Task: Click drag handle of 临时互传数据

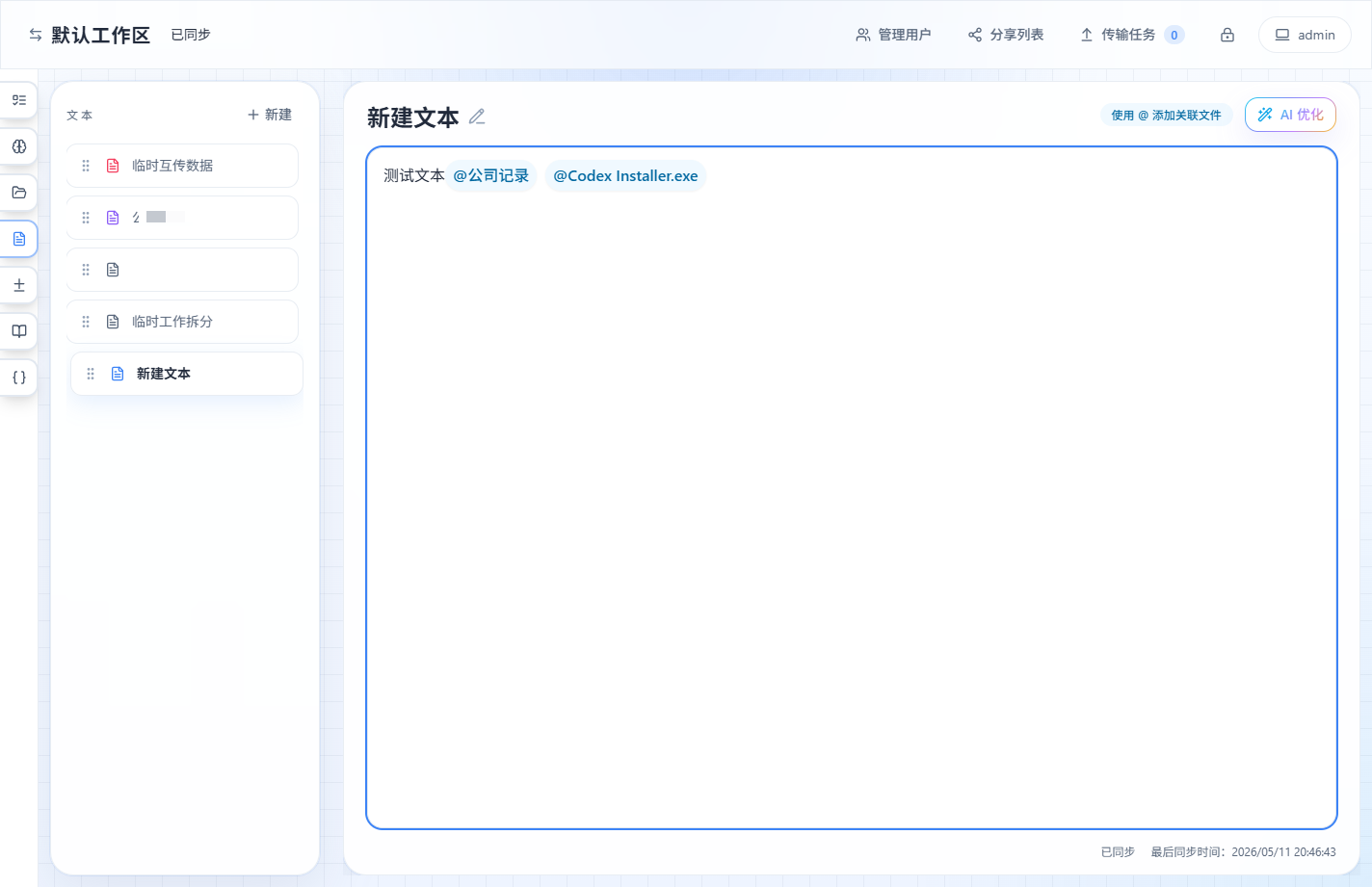Action: coord(86,166)
